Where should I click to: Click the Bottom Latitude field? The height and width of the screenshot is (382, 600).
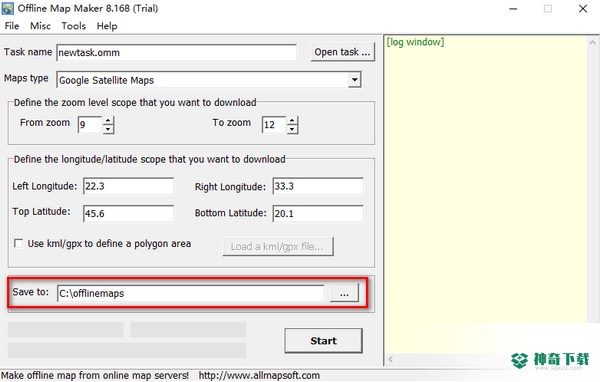pyautogui.click(x=318, y=214)
